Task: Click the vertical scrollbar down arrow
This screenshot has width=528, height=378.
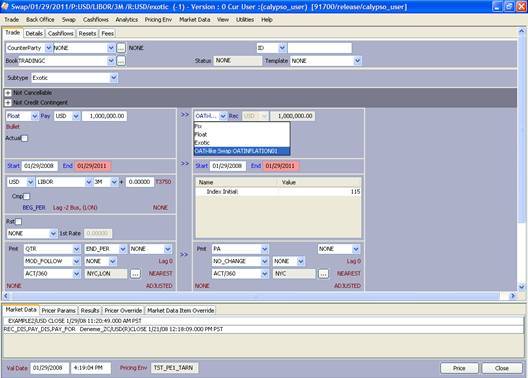Action: tap(522, 287)
